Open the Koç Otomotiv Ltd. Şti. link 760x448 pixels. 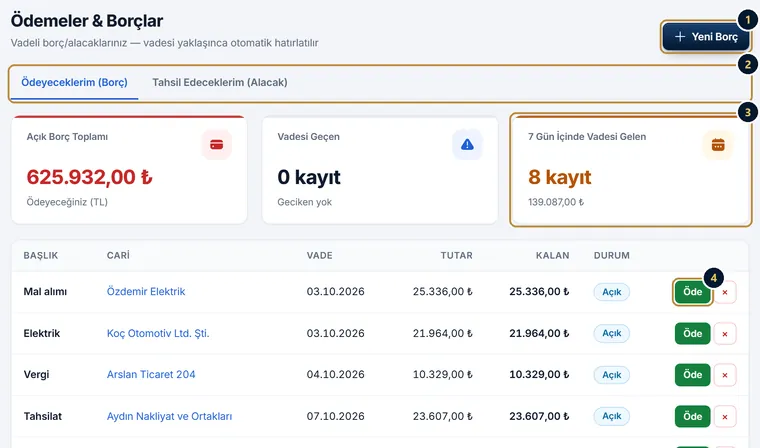coord(158,333)
